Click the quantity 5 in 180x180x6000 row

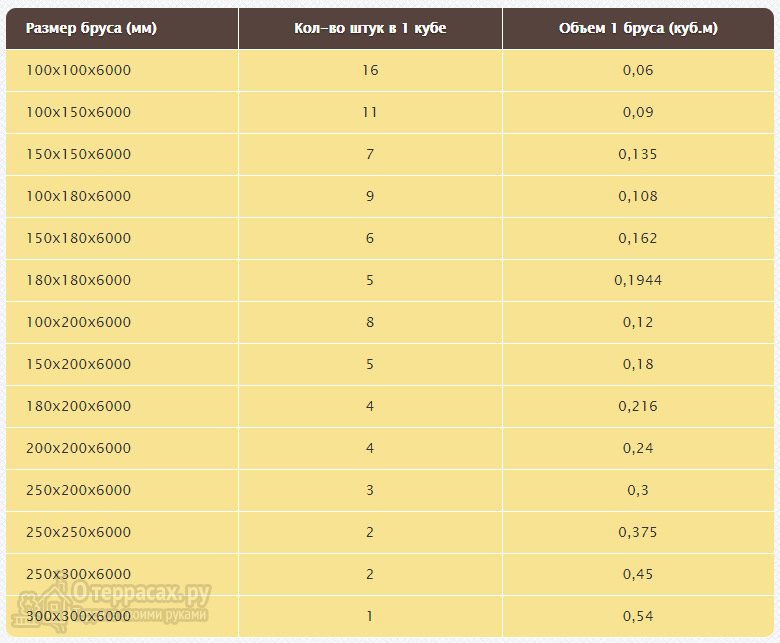(370, 280)
